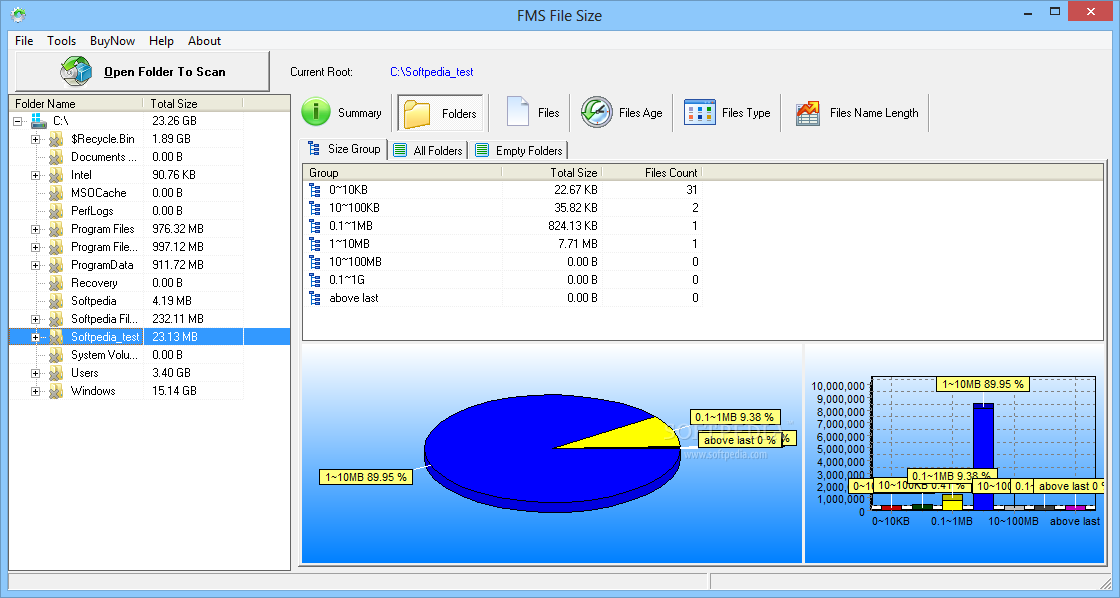The height and width of the screenshot is (598, 1120).
Task: Expand the Softpedia_test folder node
Action: (35, 337)
